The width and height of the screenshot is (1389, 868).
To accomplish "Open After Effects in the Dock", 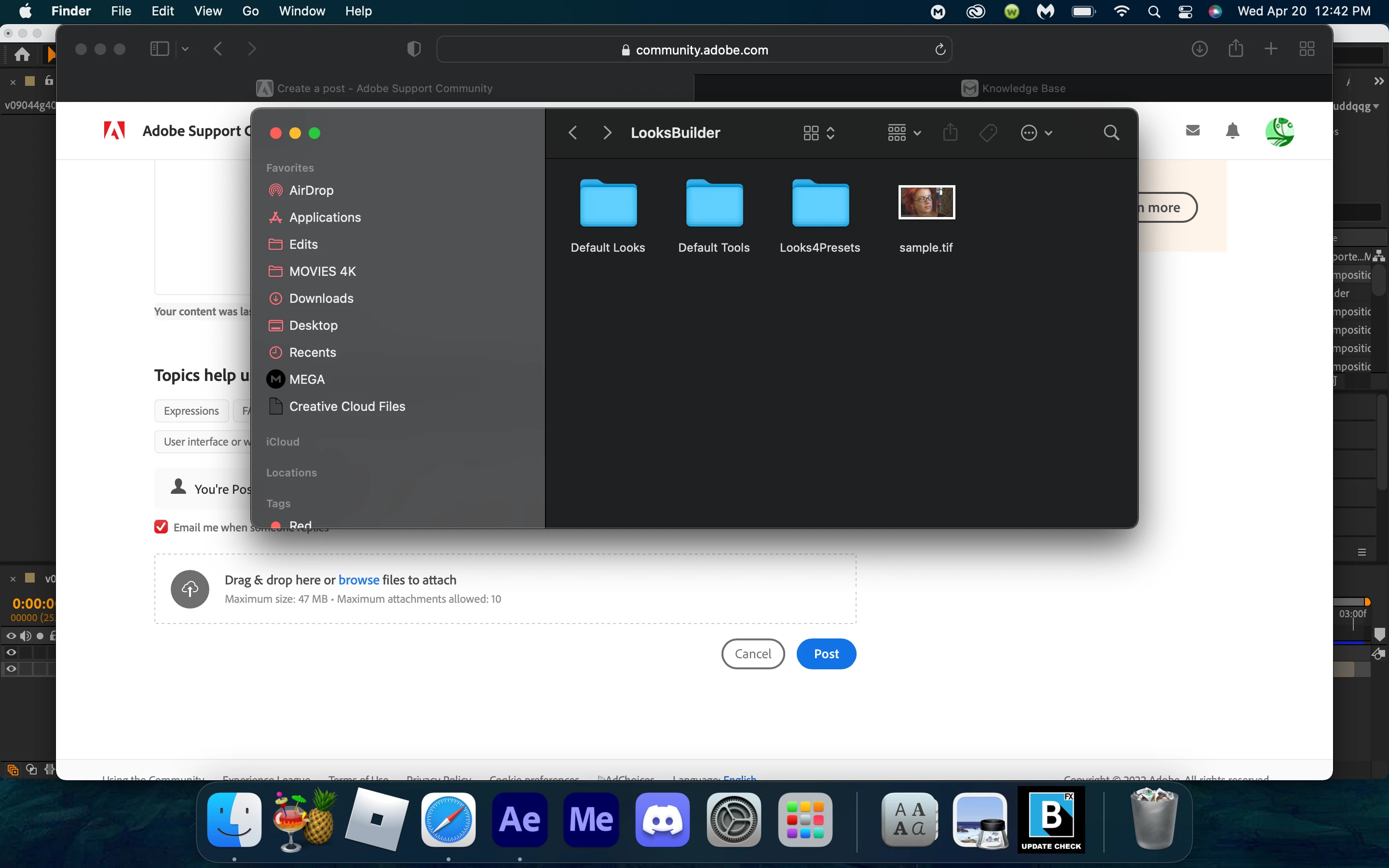I will pos(519,820).
